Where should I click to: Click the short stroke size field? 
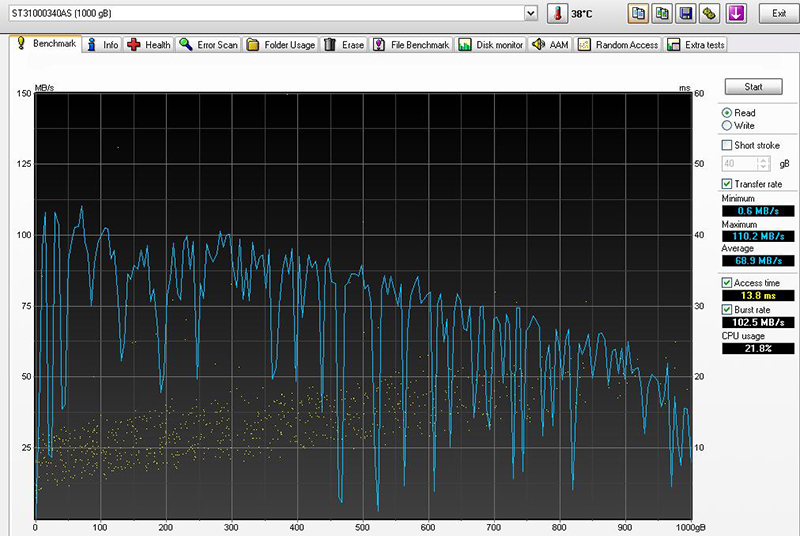tap(740, 164)
